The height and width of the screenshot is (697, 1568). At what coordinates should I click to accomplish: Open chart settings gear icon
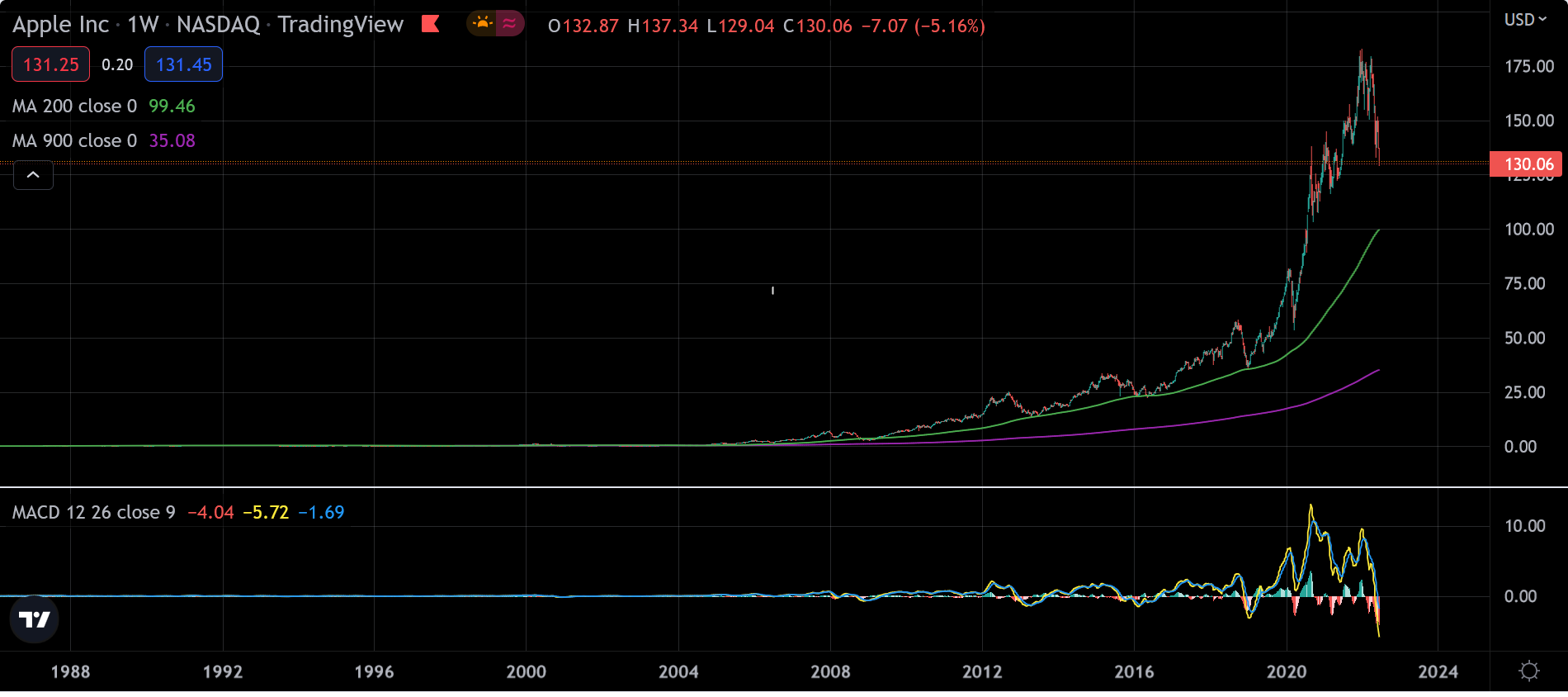pos(1529,671)
